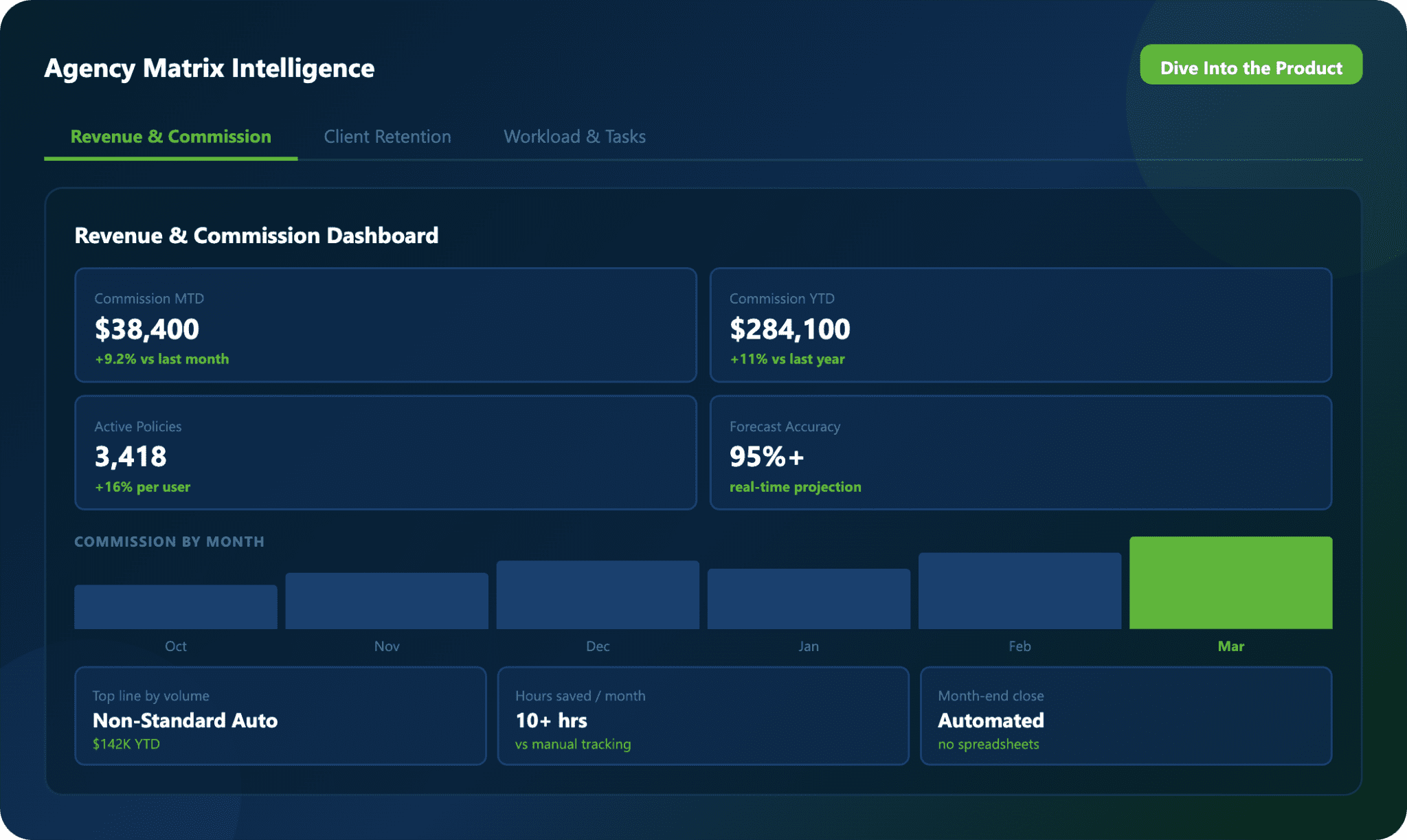
Task: Click the Mar month label
Action: tap(1230, 646)
